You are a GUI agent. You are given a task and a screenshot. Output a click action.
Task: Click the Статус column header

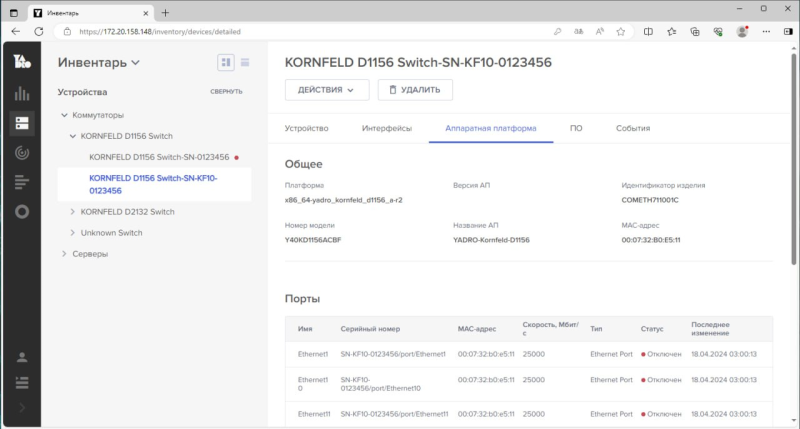click(652, 329)
